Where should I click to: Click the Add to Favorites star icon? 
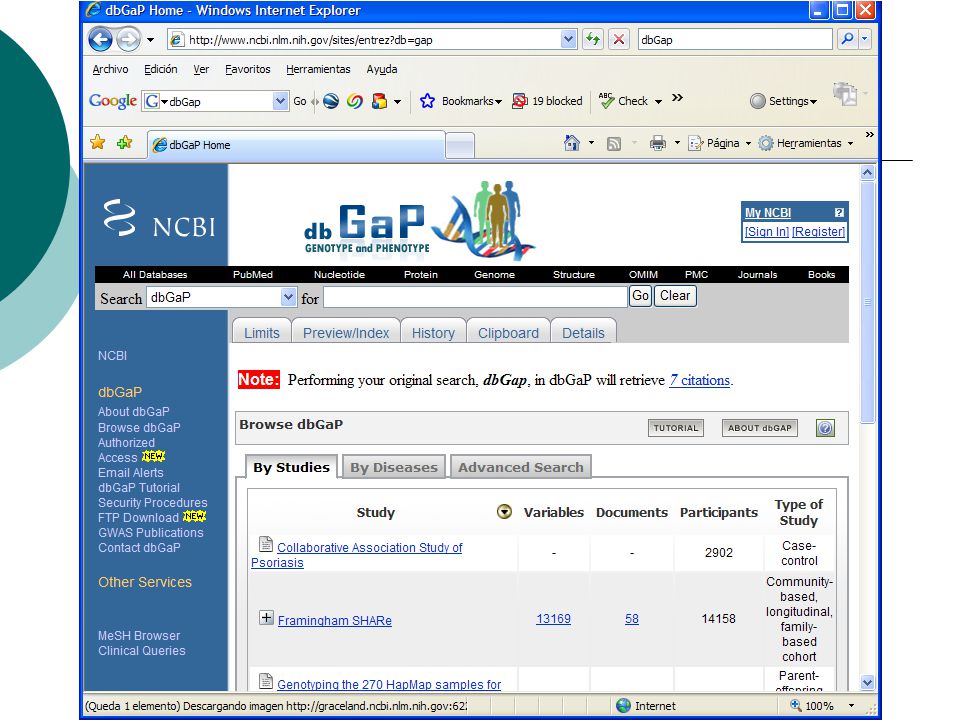click(124, 143)
